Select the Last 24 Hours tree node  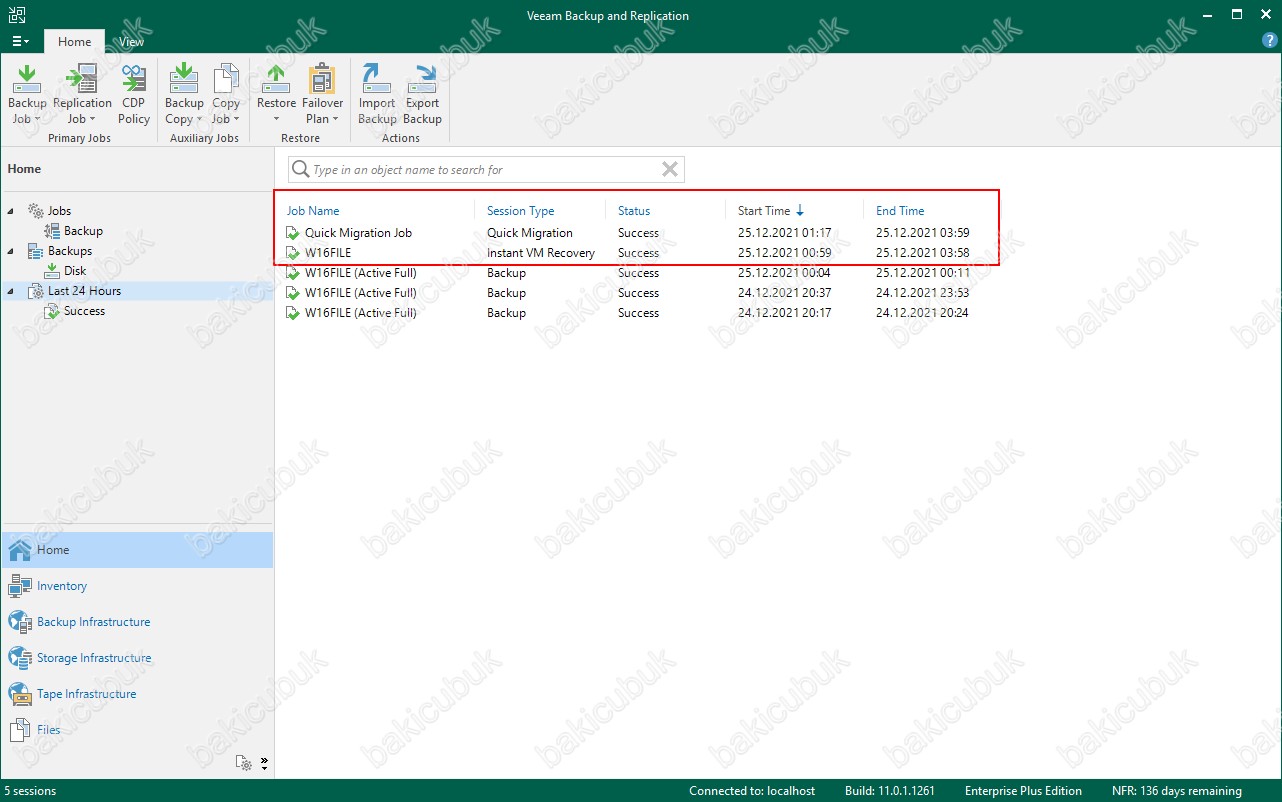[84, 291]
